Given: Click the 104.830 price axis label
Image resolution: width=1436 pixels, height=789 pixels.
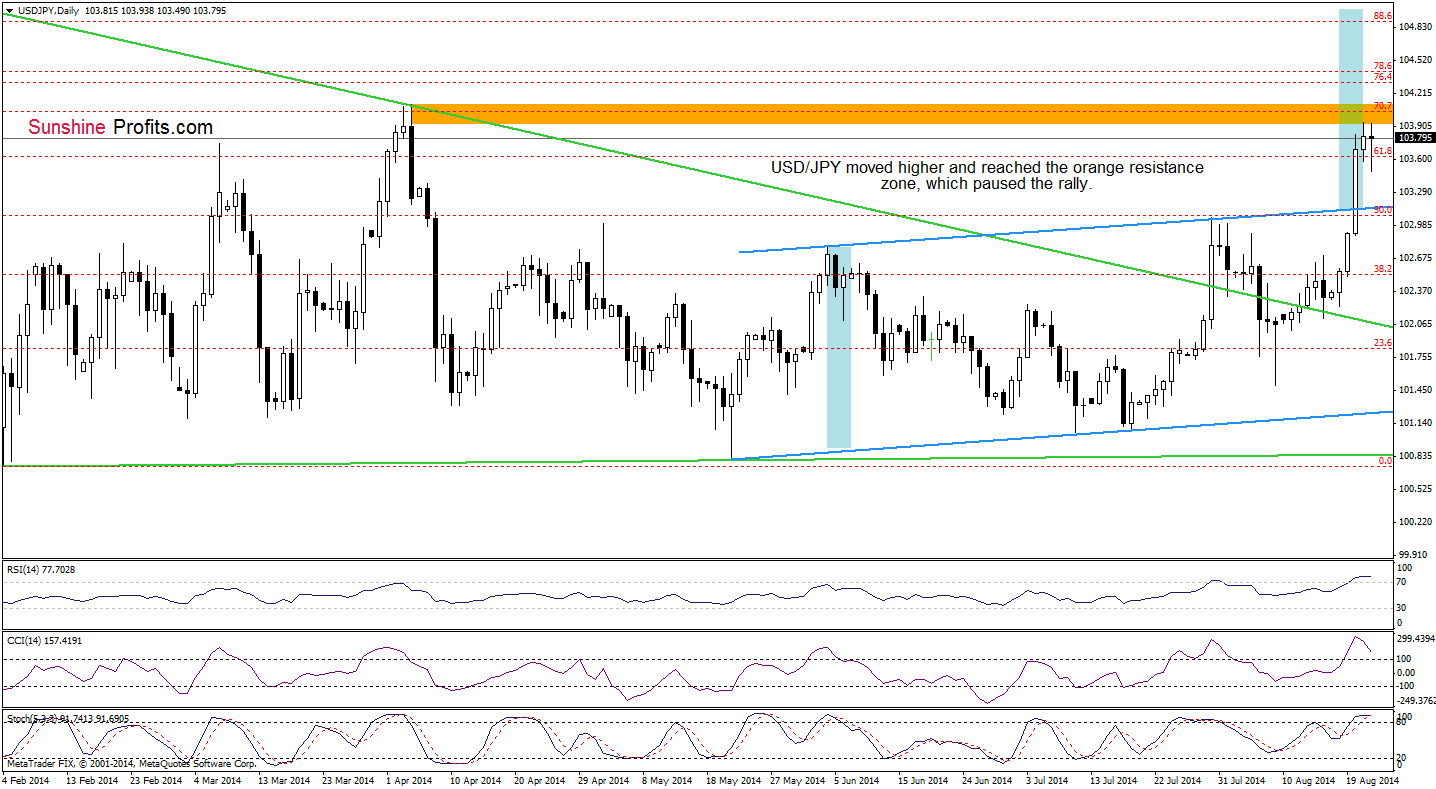Looking at the screenshot, I should click(x=1415, y=27).
